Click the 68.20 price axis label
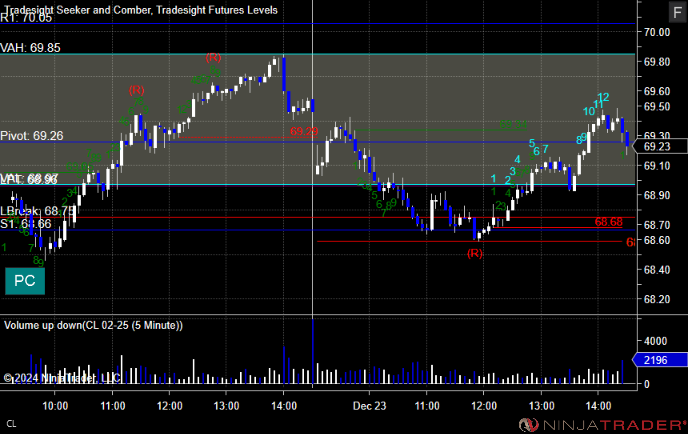Viewport: 688px width, 434px height. pos(657,299)
